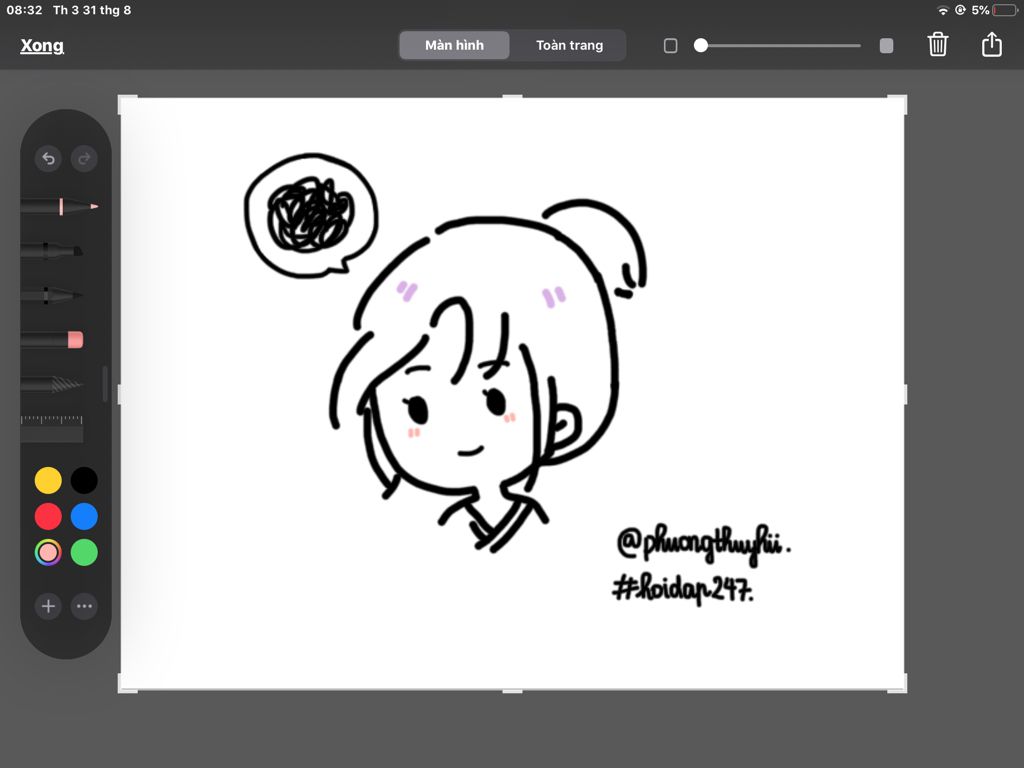Image resolution: width=1024 pixels, height=768 pixels.
Task: Select the pink eraser tool
Action: click(52, 340)
